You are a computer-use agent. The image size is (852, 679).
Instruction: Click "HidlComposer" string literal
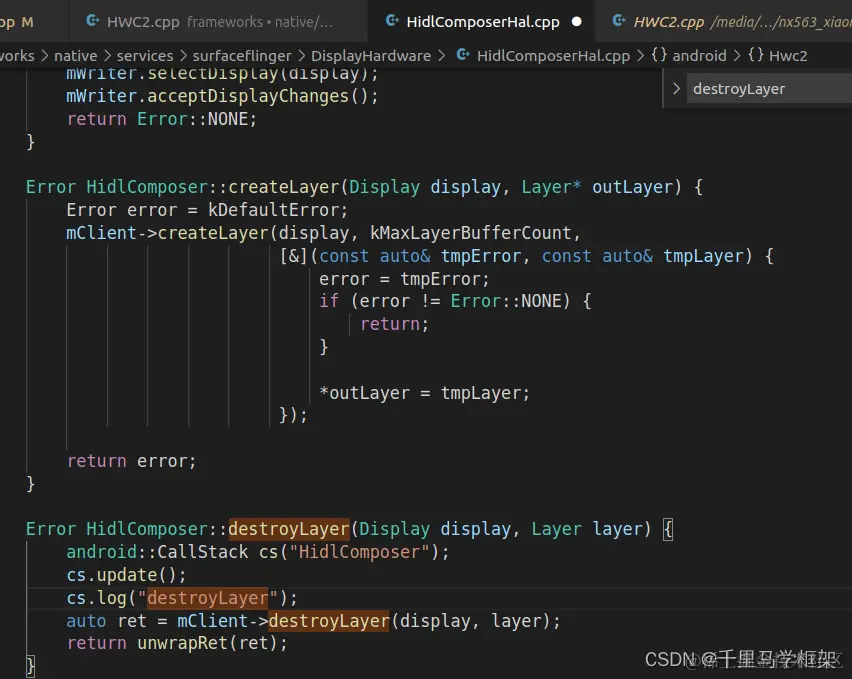coord(359,552)
